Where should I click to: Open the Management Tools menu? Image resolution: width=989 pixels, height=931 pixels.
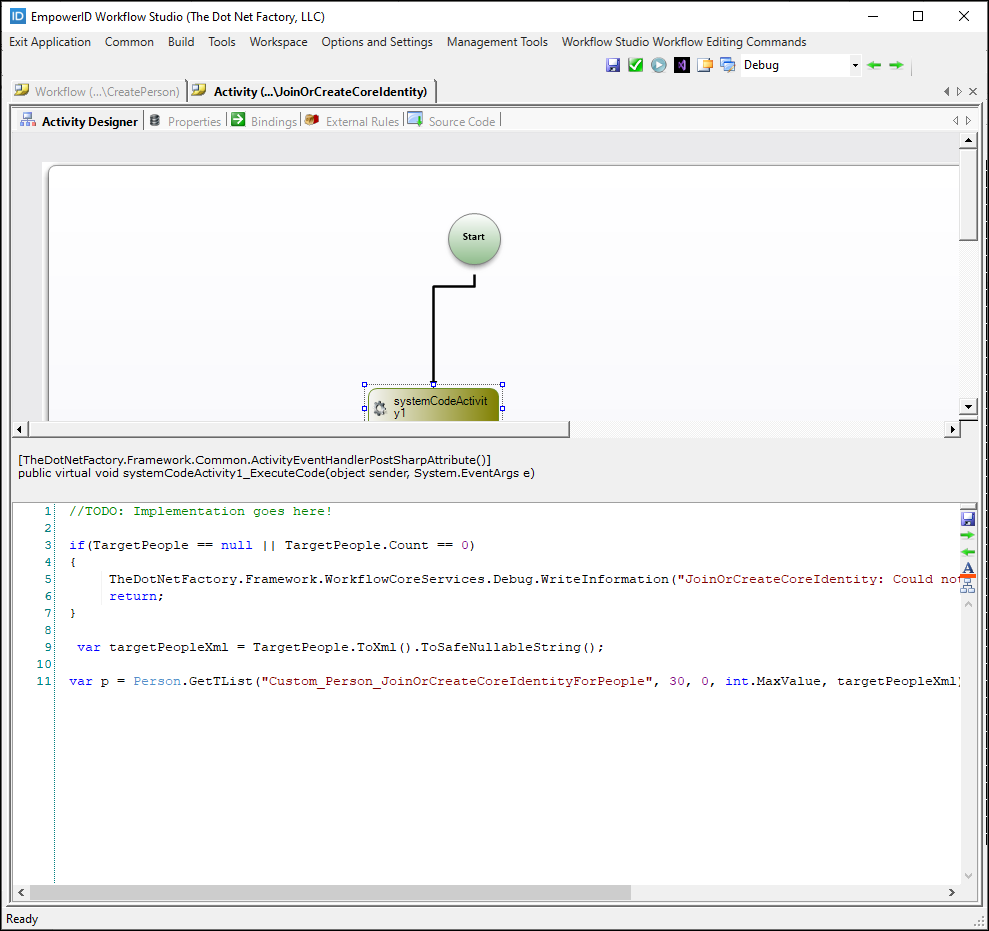coord(497,42)
